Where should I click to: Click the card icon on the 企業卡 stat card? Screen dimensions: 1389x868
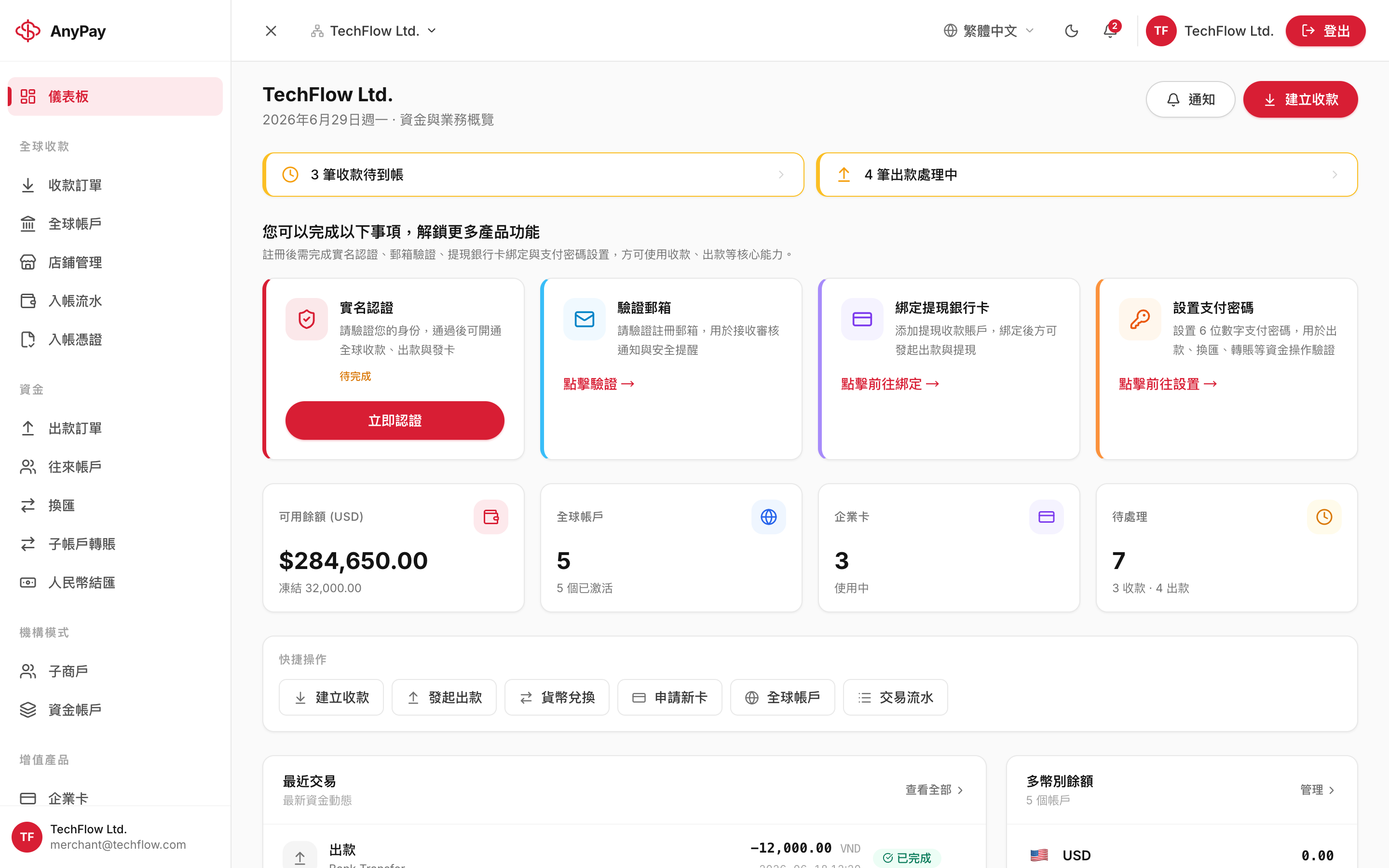[1047, 516]
